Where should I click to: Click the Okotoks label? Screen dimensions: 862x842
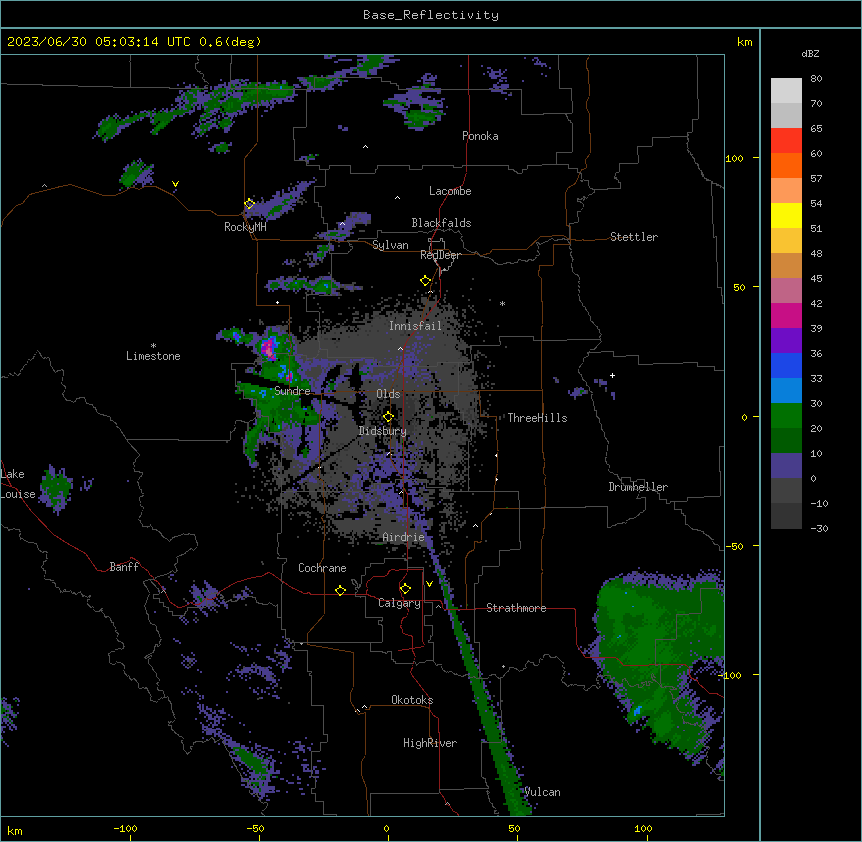412,700
